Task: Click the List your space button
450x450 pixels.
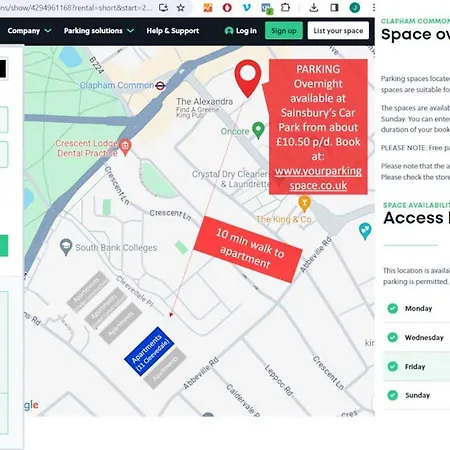Action: tap(338, 31)
